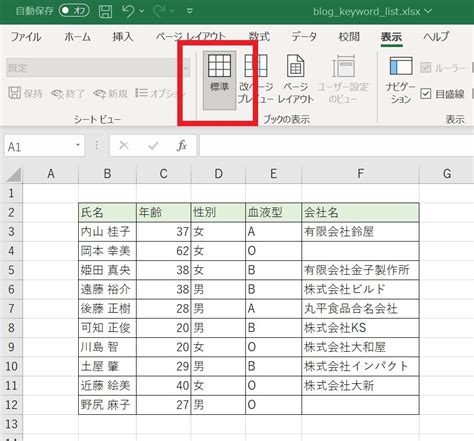Select the green header cell 氏名

(107, 212)
